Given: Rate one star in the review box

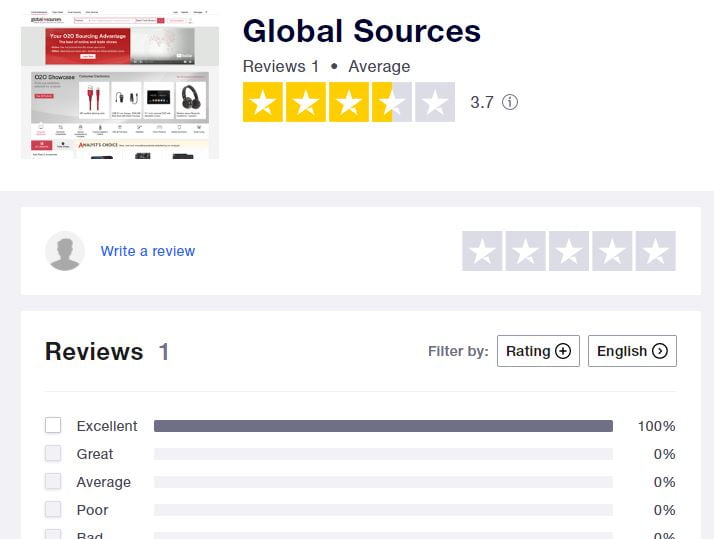Looking at the screenshot, I should 482,251.
